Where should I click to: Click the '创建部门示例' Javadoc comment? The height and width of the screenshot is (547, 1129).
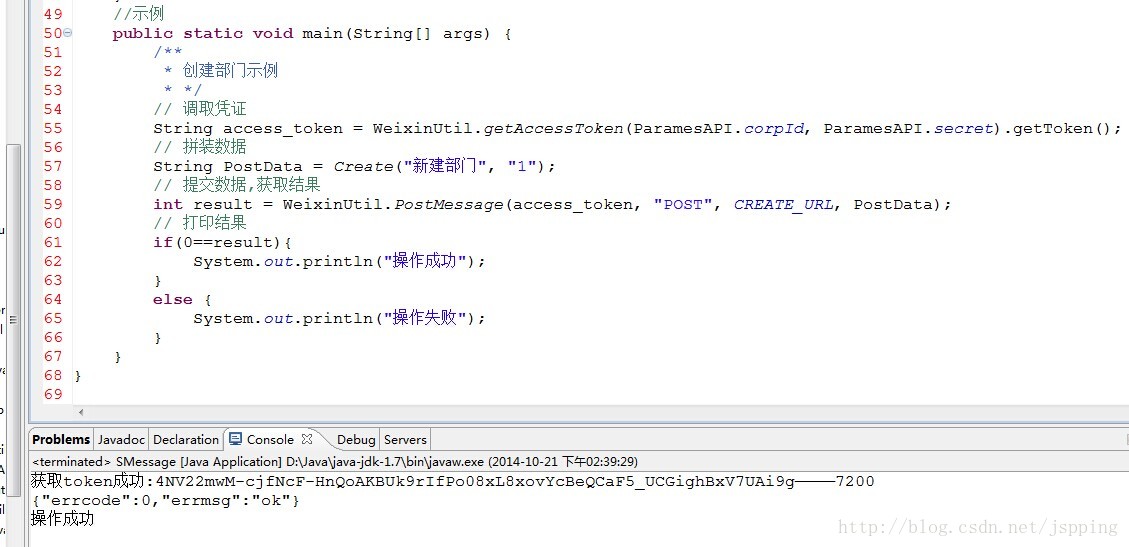click(230, 71)
